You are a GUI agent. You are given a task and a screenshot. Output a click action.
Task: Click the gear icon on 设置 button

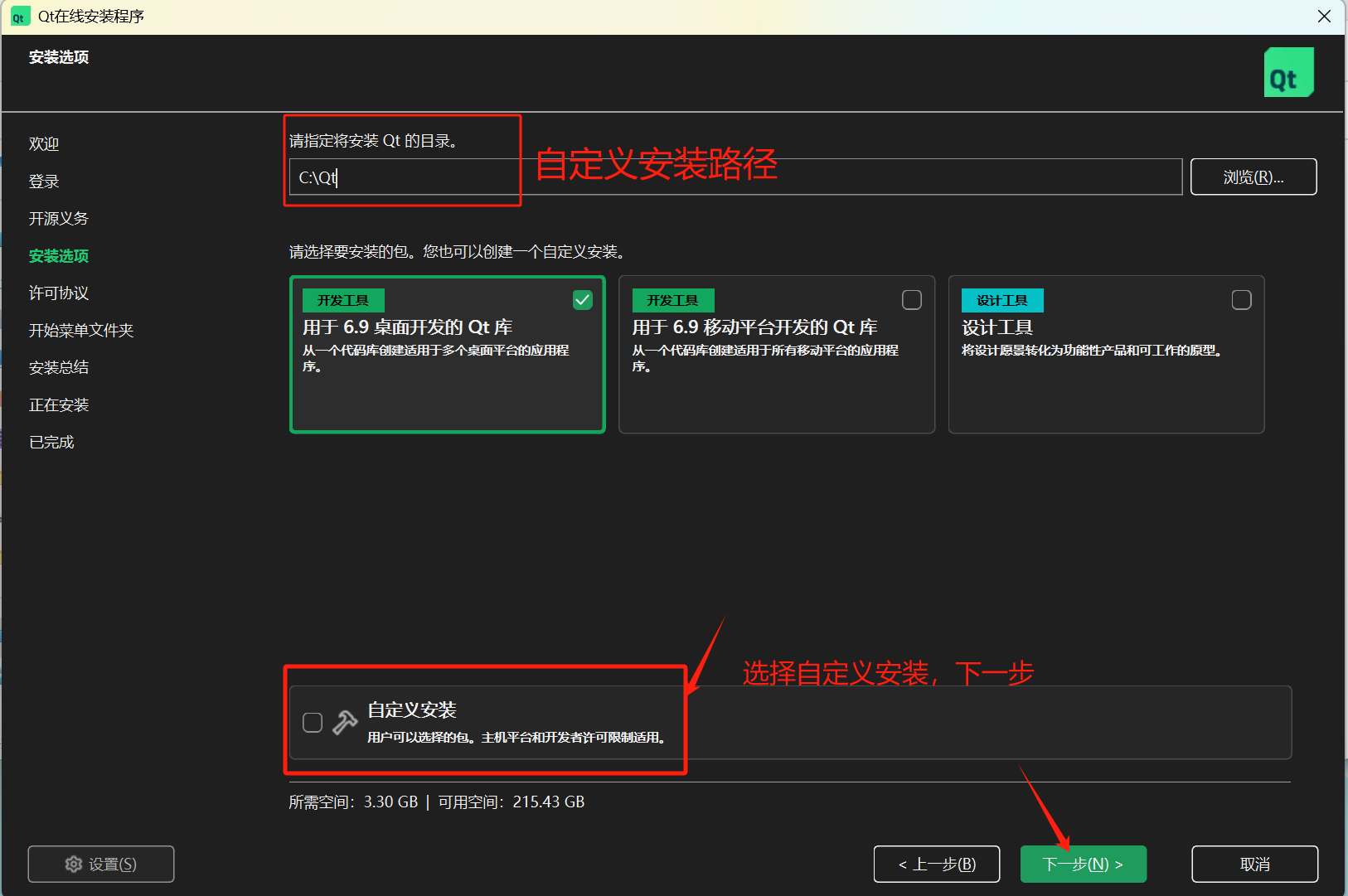point(74,865)
